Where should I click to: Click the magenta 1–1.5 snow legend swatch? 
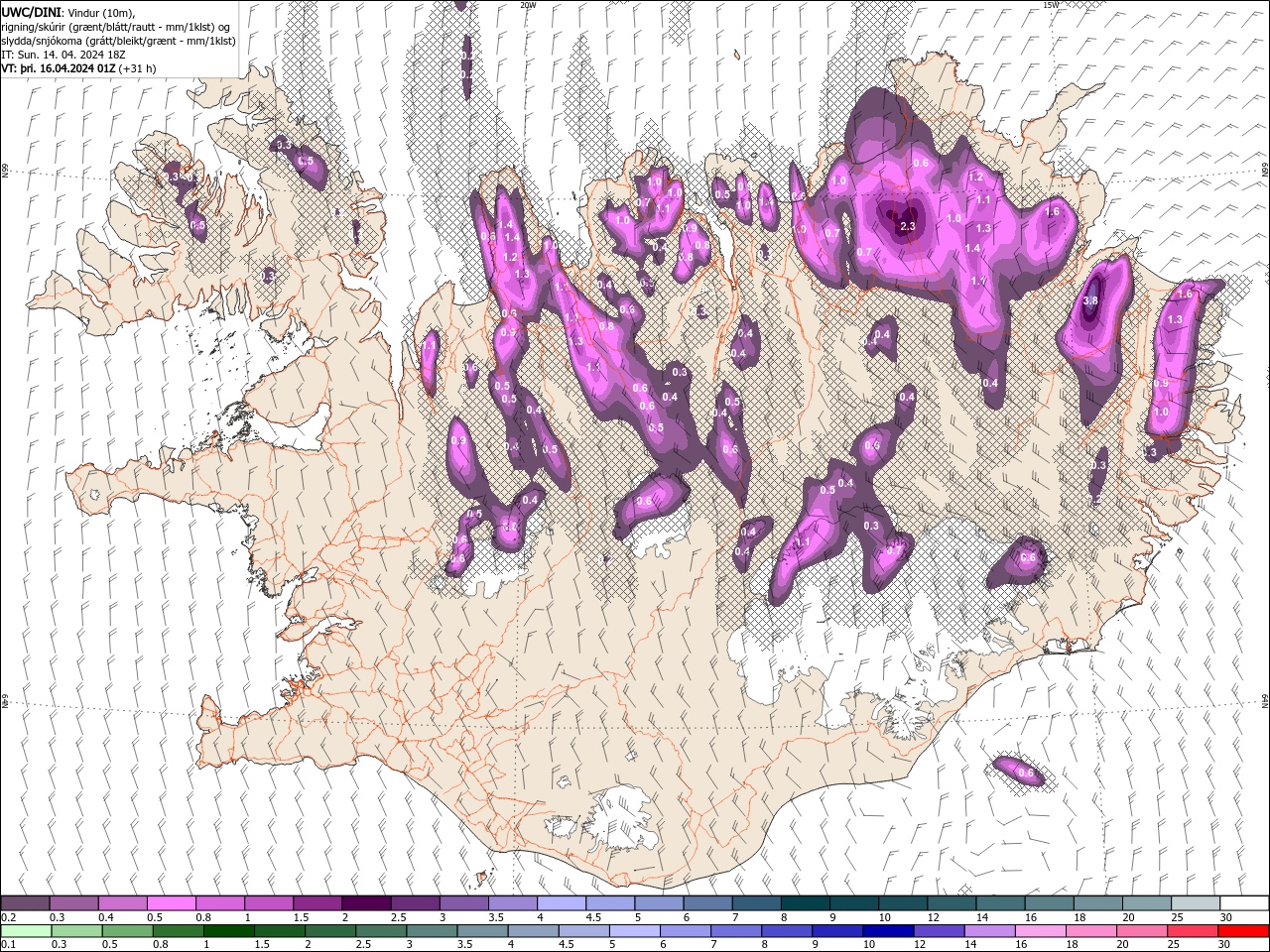coord(269,903)
